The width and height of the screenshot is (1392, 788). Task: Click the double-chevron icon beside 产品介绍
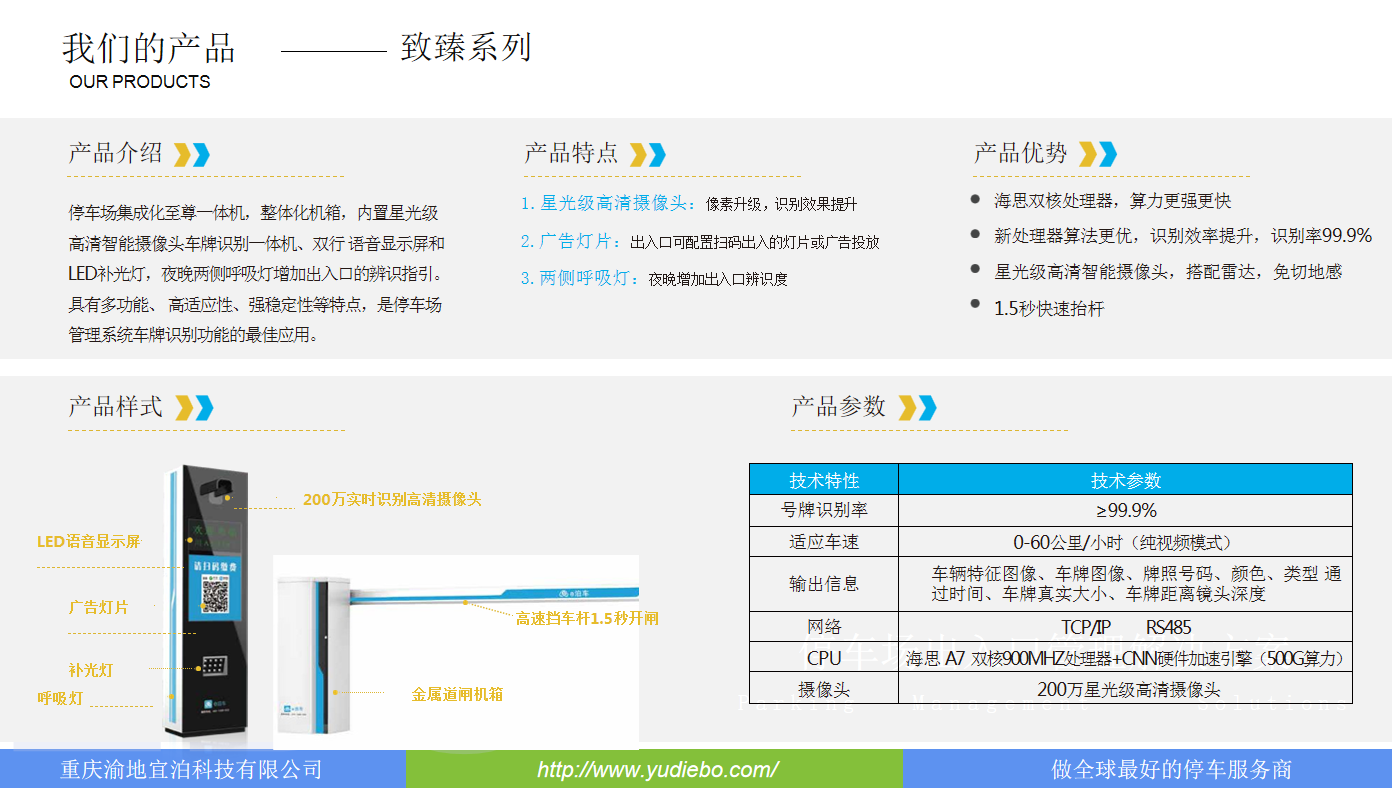coord(191,155)
